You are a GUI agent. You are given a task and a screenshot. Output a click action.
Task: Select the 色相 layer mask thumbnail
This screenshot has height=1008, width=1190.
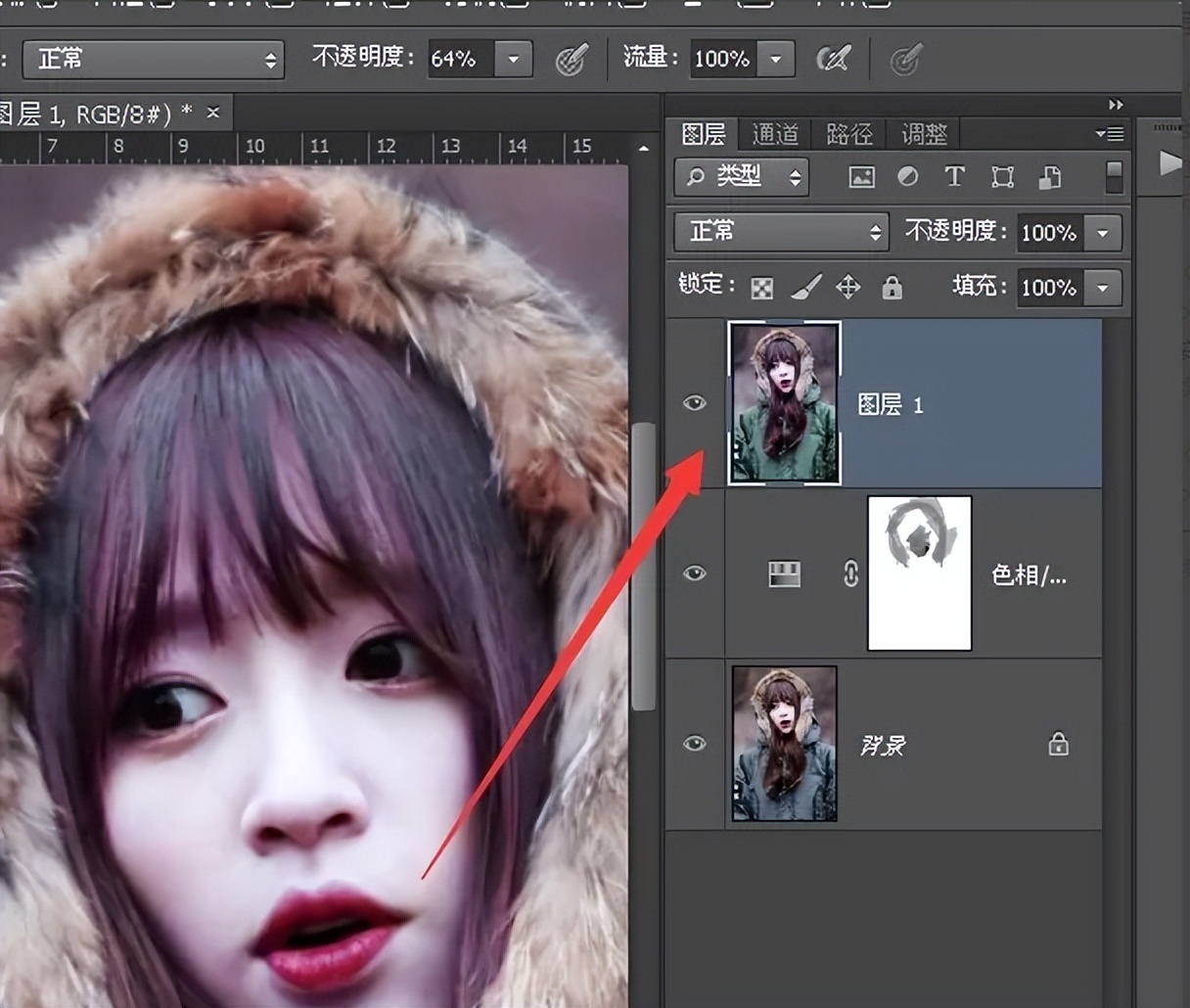(x=919, y=573)
